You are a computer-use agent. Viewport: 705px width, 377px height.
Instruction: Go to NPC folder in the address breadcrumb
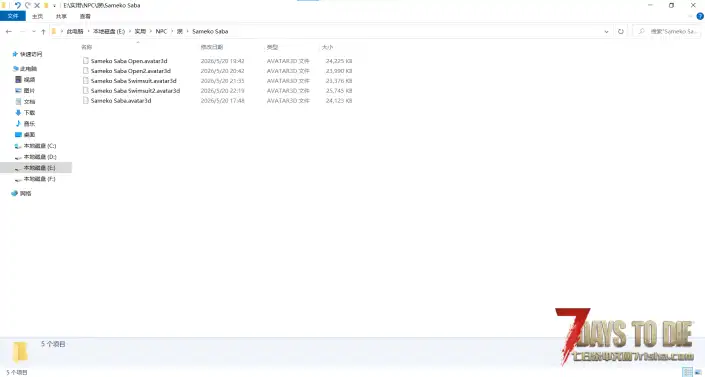pyautogui.click(x=161, y=31)
